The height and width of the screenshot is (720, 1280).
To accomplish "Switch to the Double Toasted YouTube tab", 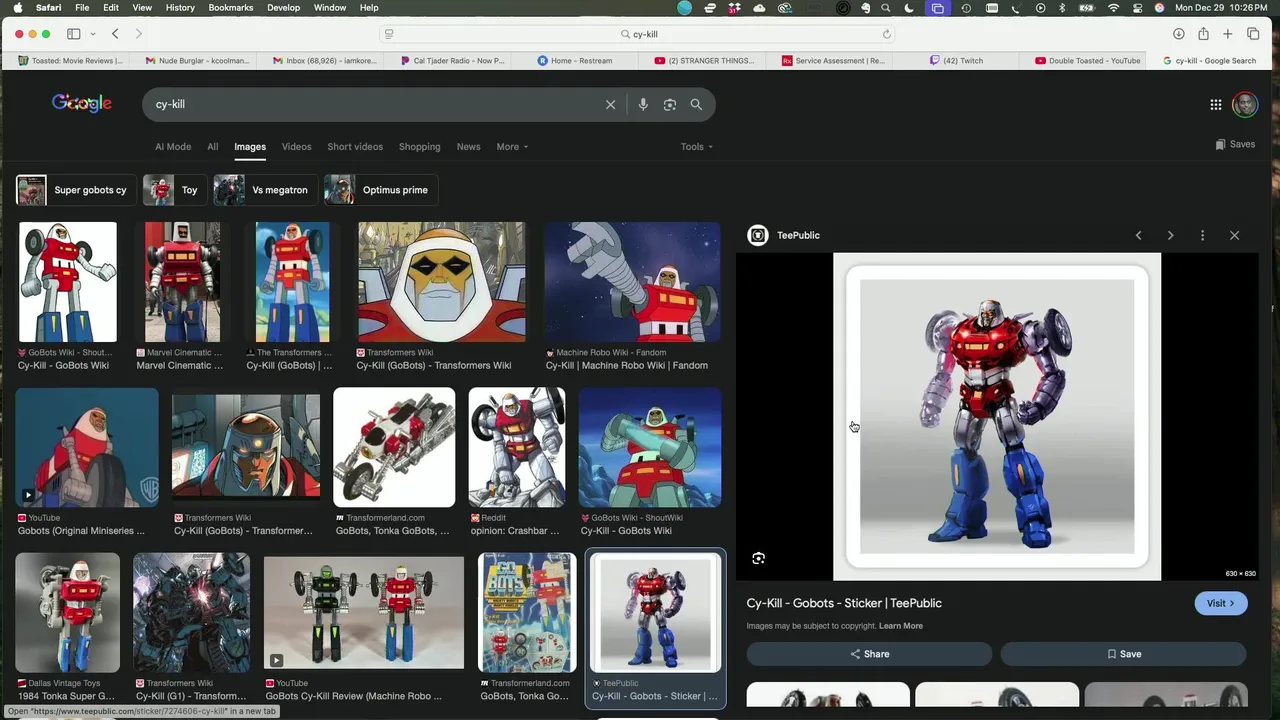I will (1088, 61).
